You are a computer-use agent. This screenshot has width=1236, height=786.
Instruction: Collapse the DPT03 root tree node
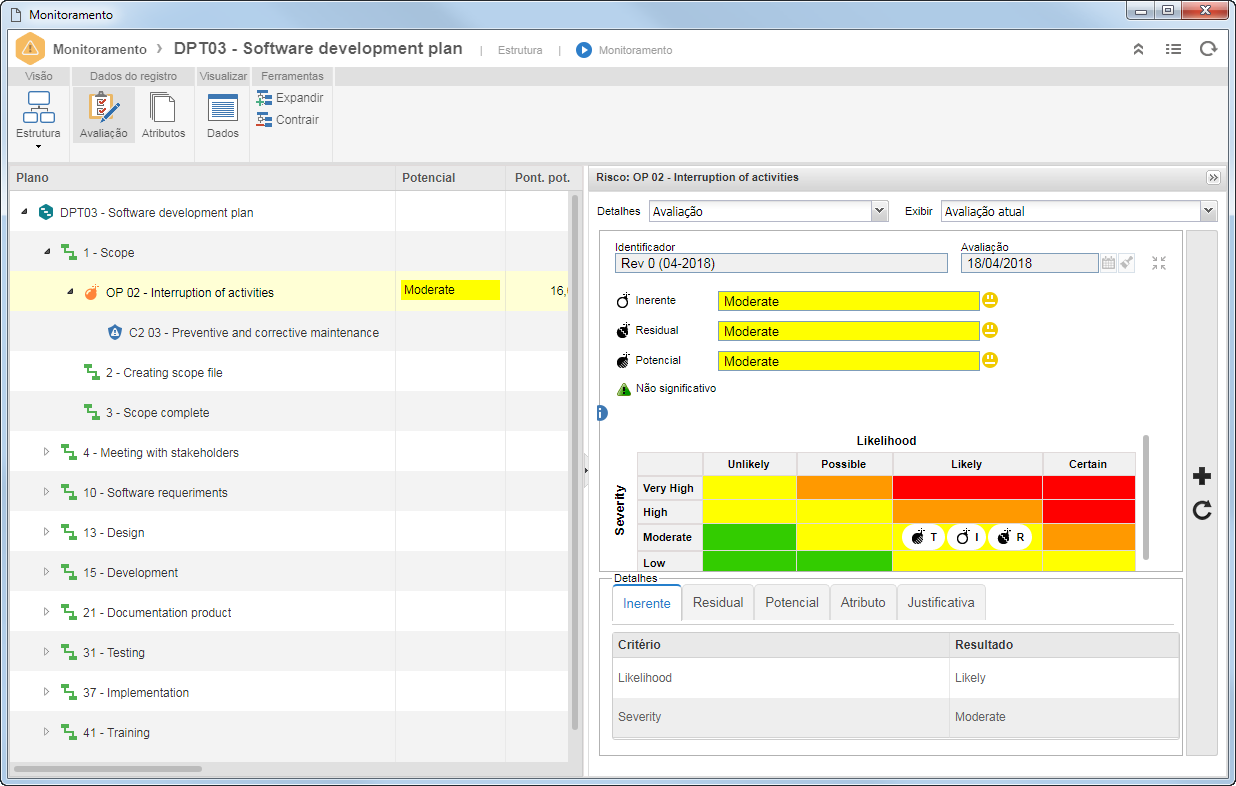24,212
